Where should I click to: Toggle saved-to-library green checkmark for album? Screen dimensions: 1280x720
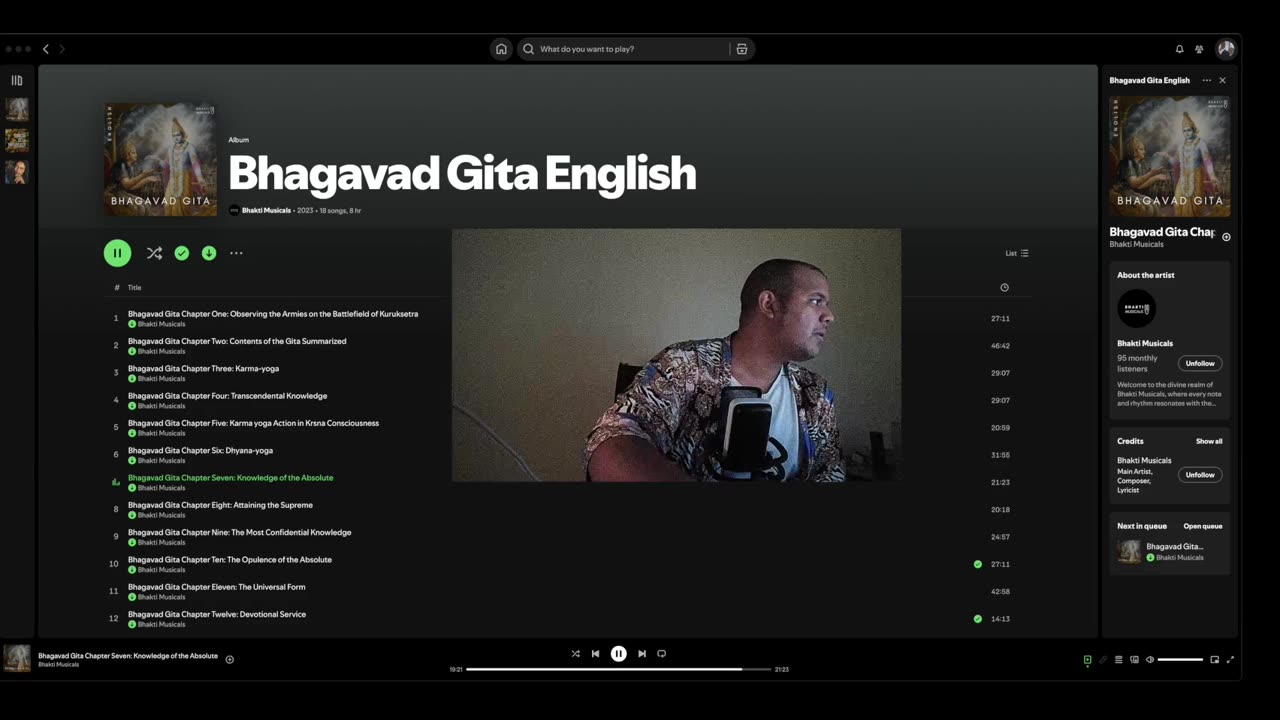point(182,253)
